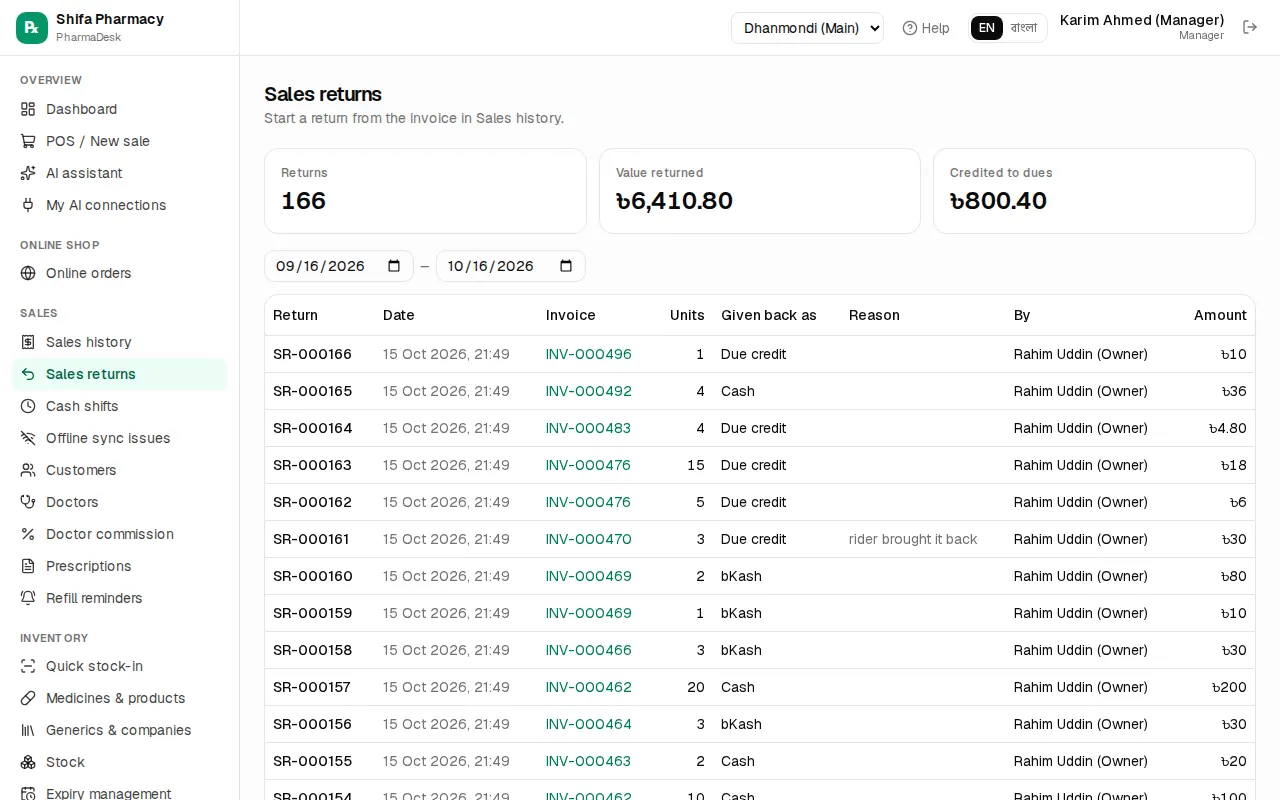The width and height of the screenshot is (1280, 800).
Task: Click the stethoscope icon for Doctors
Action: coord(28,502)
